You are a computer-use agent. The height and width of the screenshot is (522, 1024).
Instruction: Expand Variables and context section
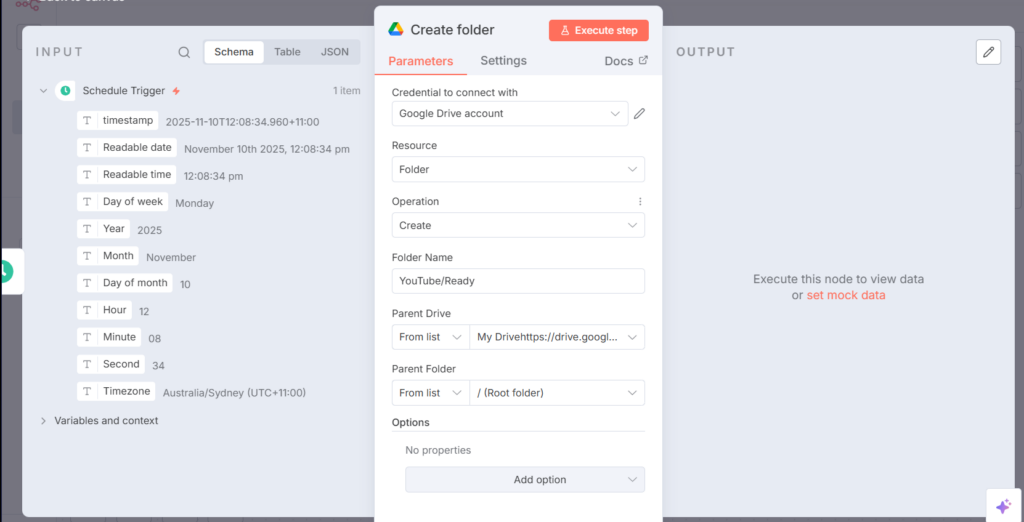point(43,421)
